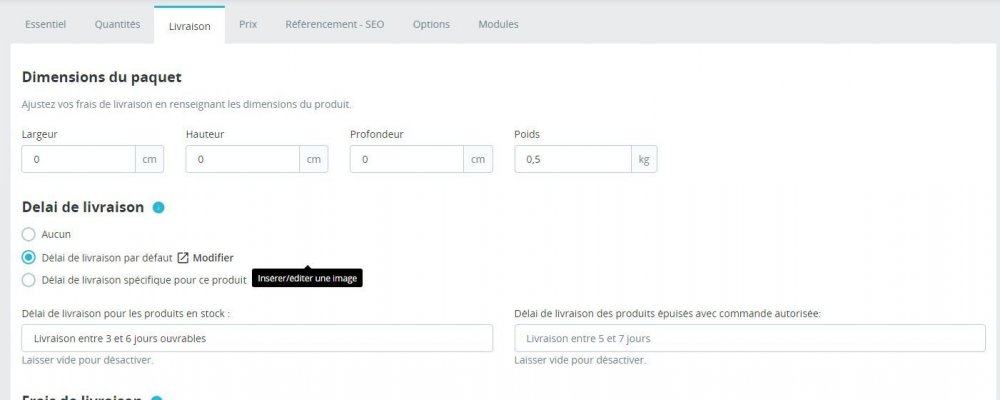
Task: Open the Modifier link
Action: pos(213,258)
